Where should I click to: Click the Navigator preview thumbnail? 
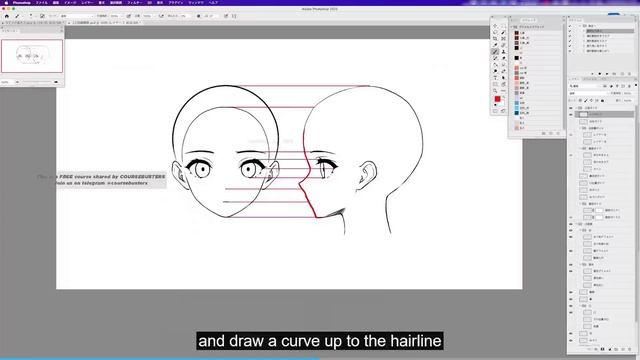[32, 56]
